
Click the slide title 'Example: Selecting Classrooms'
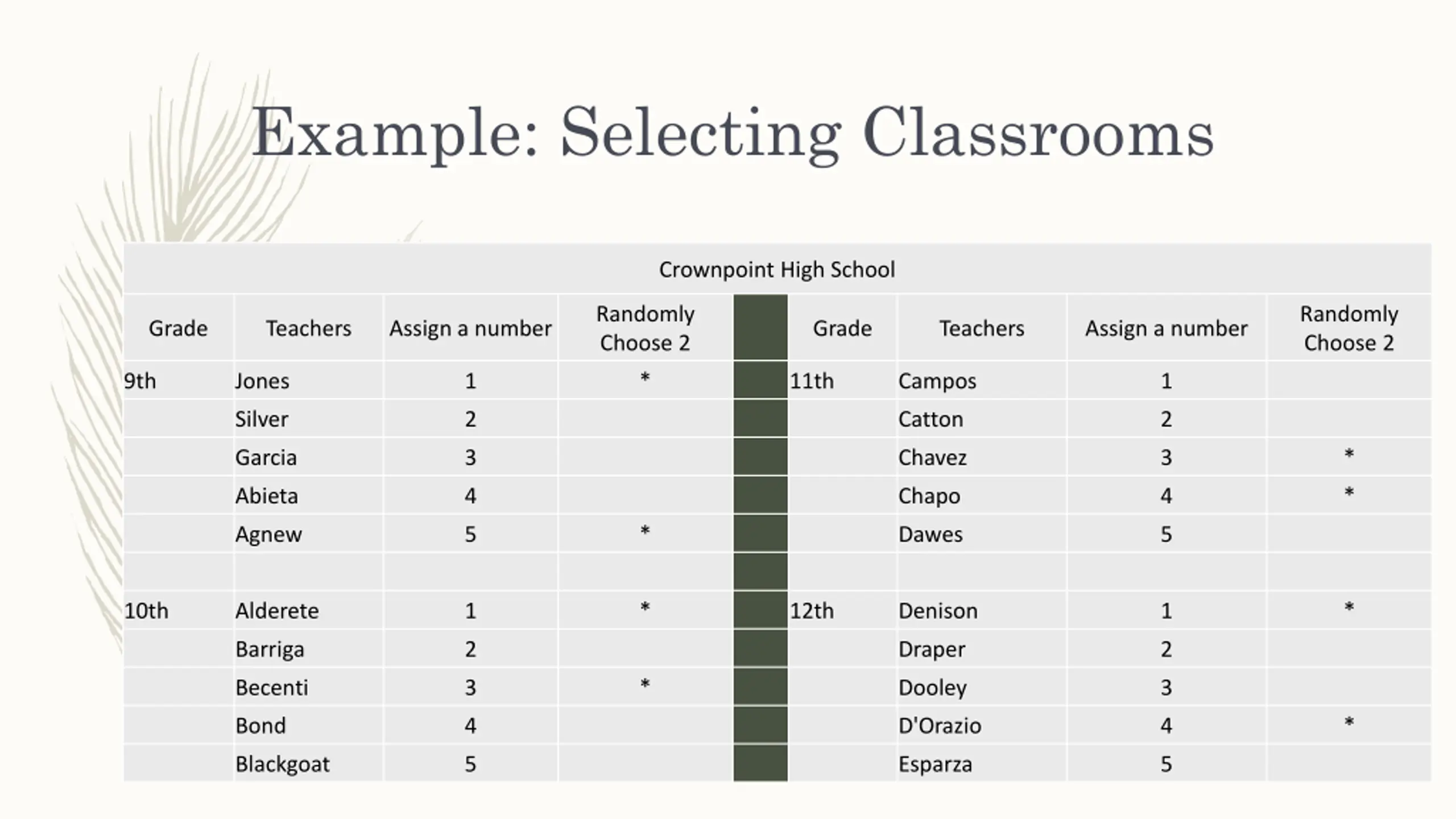733,133
